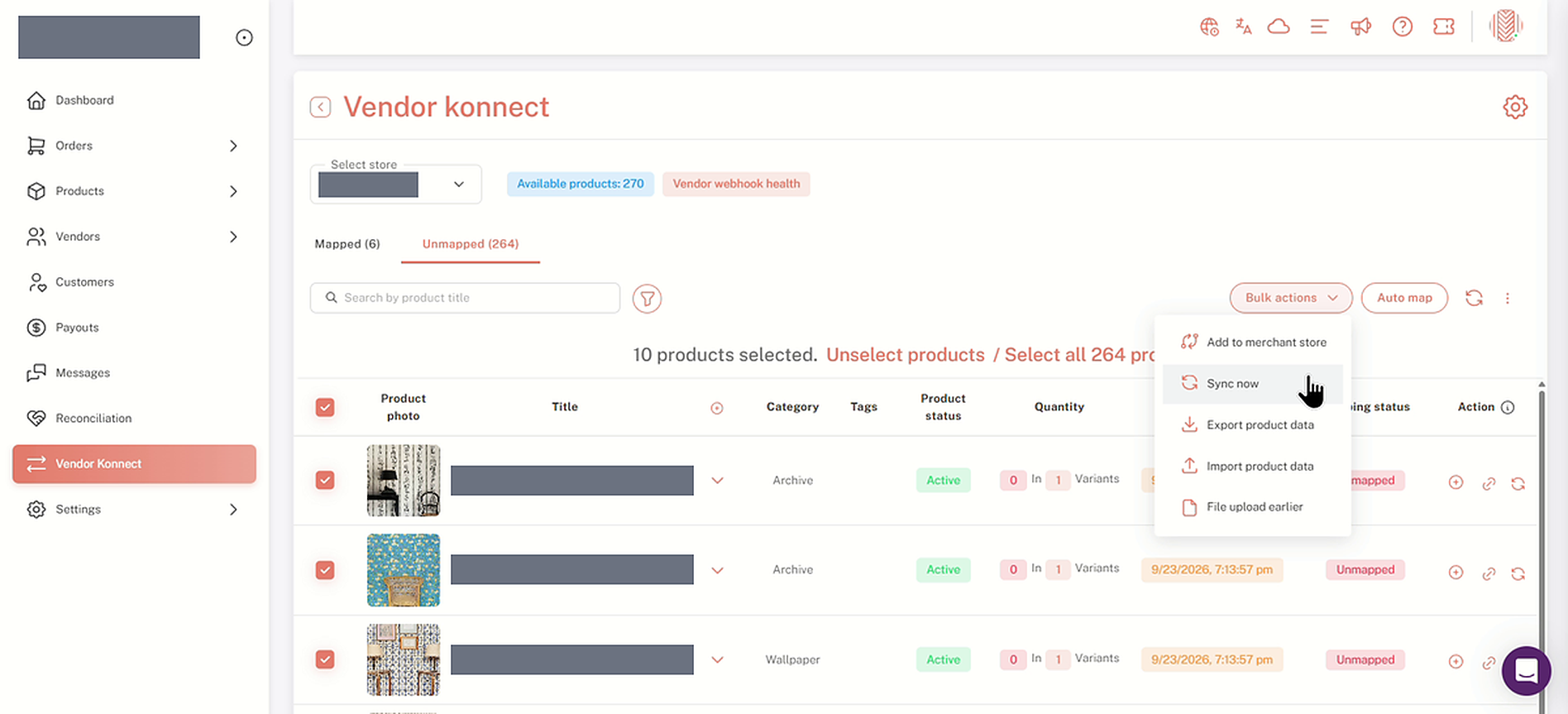Toggle the select-all checkbox in table header
1568x714 pixels.
pyautogui.click(x=325, y=407)
